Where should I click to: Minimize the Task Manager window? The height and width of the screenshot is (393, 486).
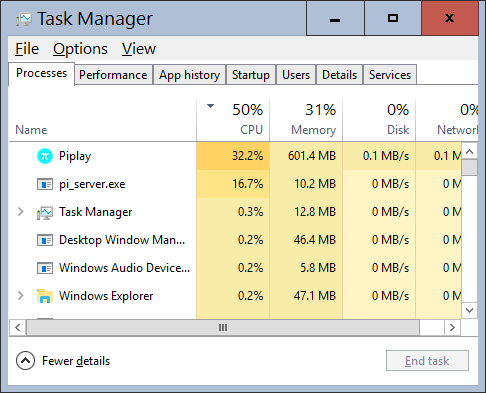[x=335, y=18]
